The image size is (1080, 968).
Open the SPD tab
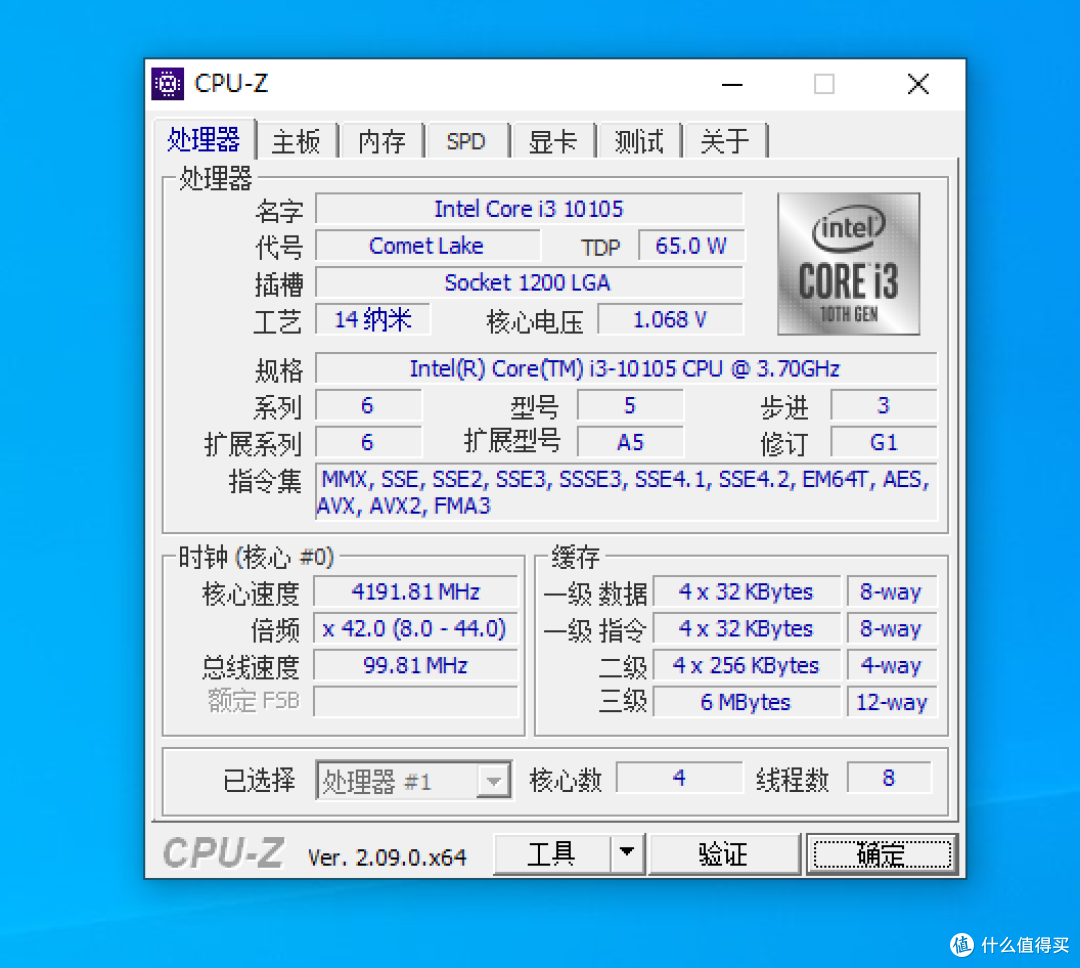point(466,142)
